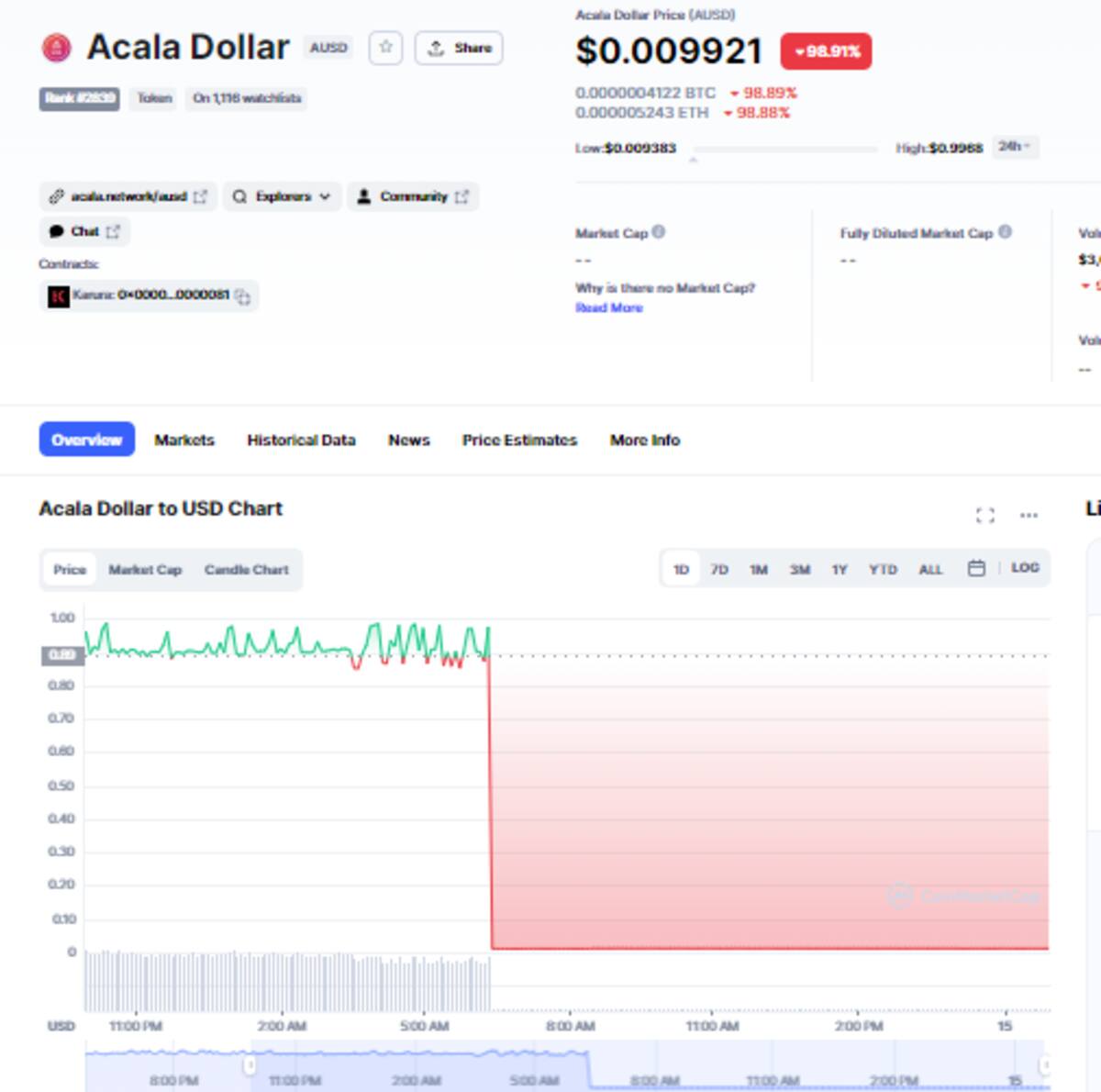Click the Market Cap info icon
This screenshot has width=1101, height=1092.
click(658, 232)
